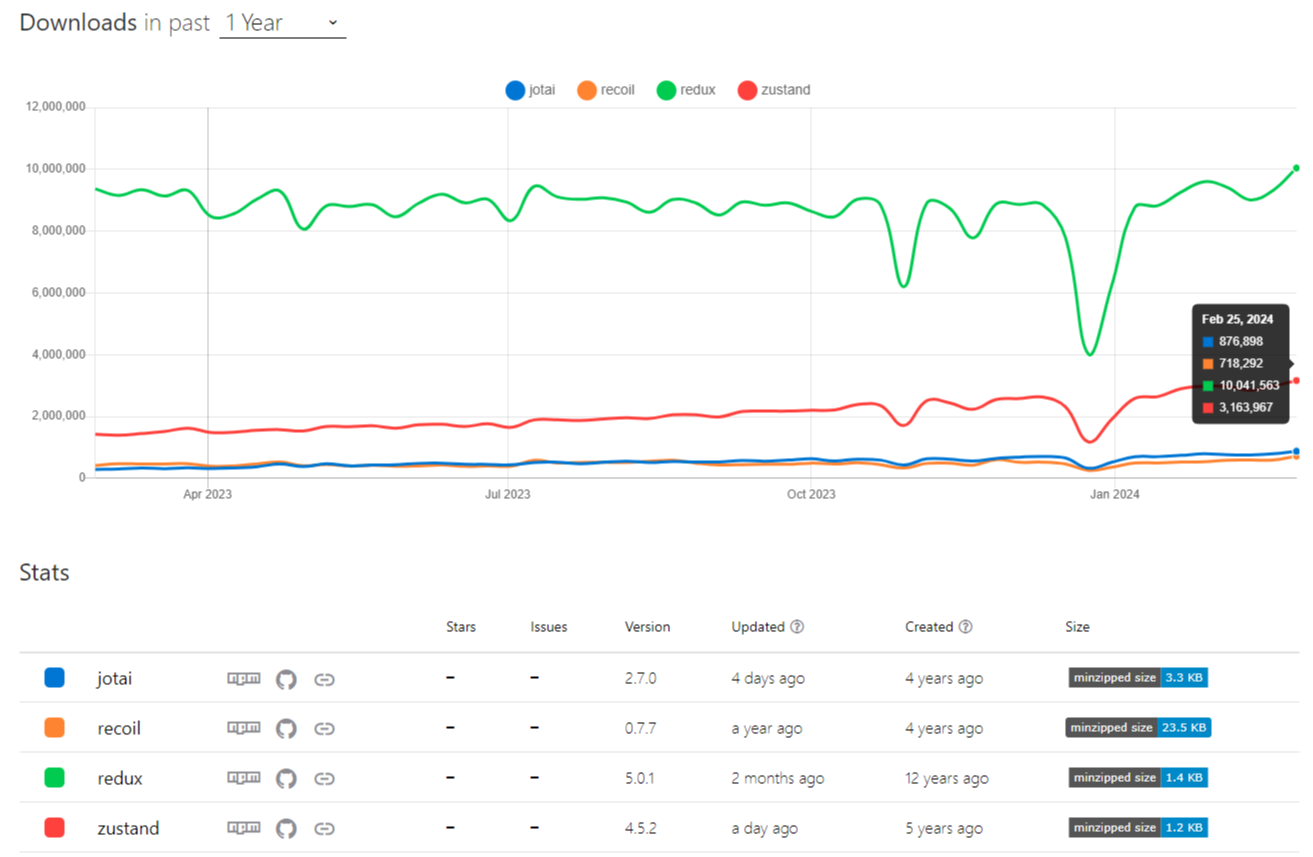Open jotai GitHub repository icon
The height and width of the screenshot is (857, 1313).
click(286, 679)
